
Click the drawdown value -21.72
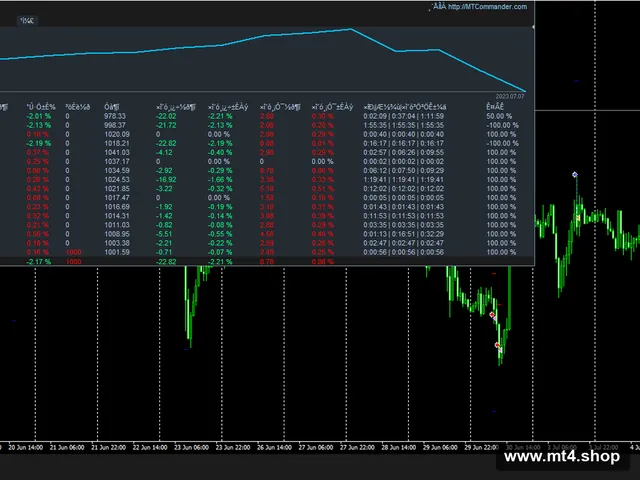(166, 125)
